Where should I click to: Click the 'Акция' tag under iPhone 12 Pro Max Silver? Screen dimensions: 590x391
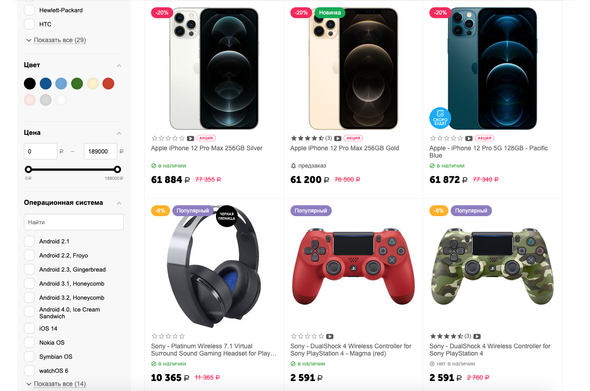click(206, 138)
